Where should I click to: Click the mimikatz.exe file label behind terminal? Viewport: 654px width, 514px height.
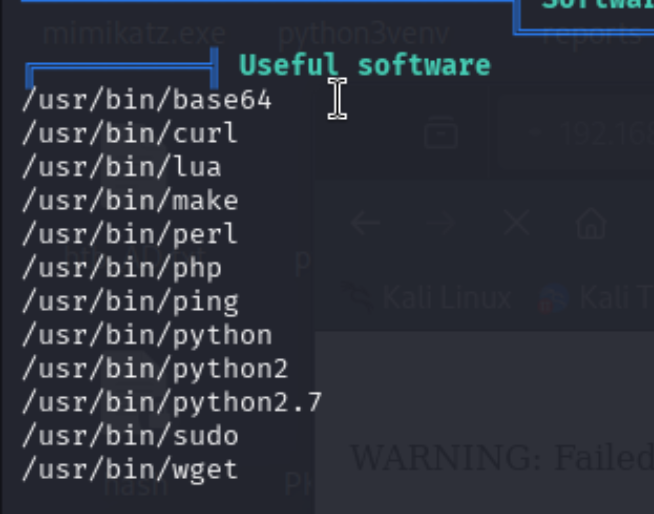tap(134, 34)
